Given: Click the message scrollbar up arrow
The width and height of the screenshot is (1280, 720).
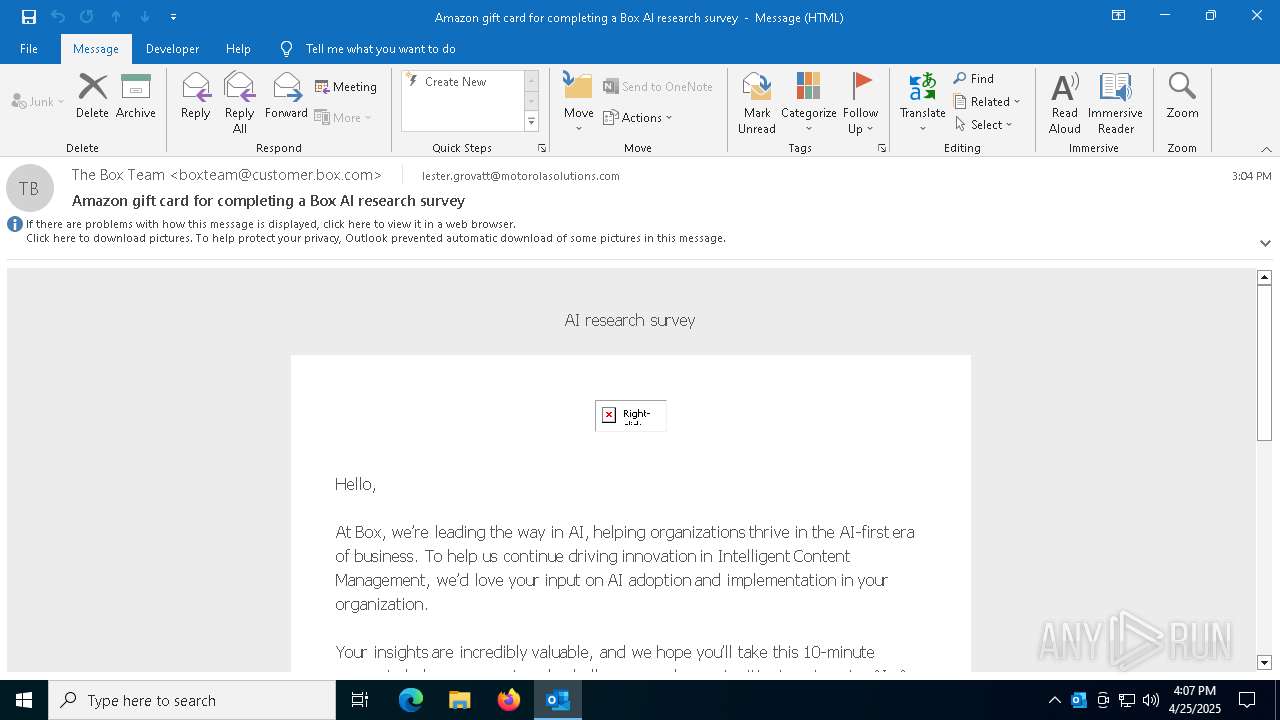Looking at the screenshot, I should [1264, 277].
